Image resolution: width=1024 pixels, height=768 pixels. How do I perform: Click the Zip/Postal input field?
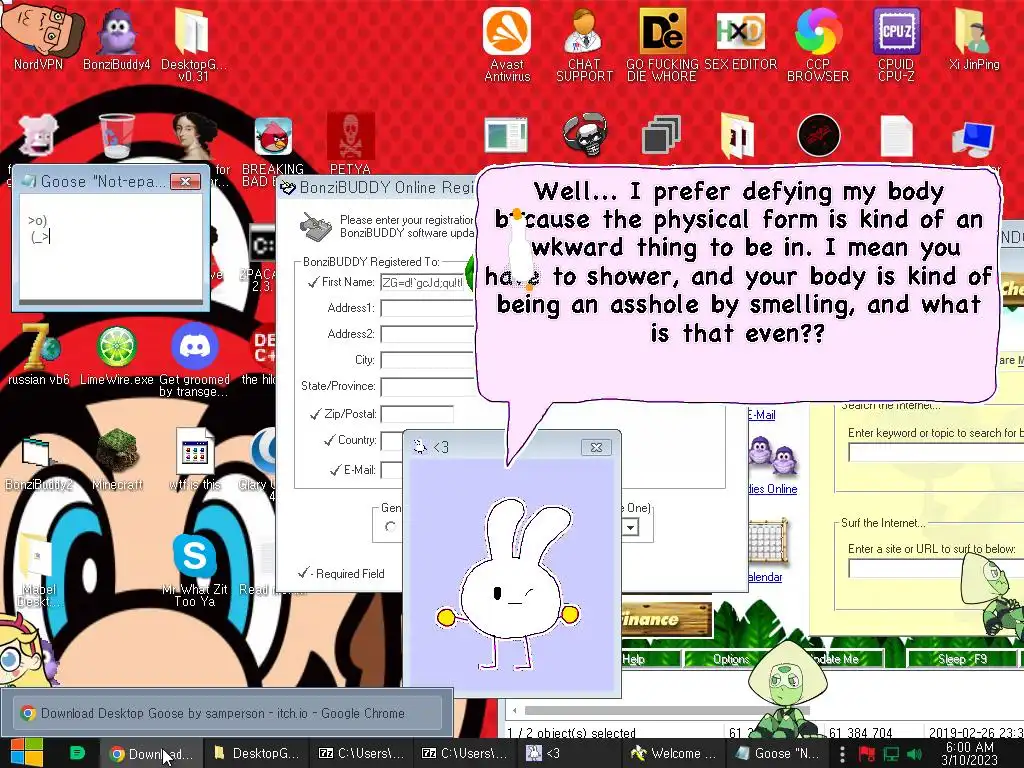(417, 414)
